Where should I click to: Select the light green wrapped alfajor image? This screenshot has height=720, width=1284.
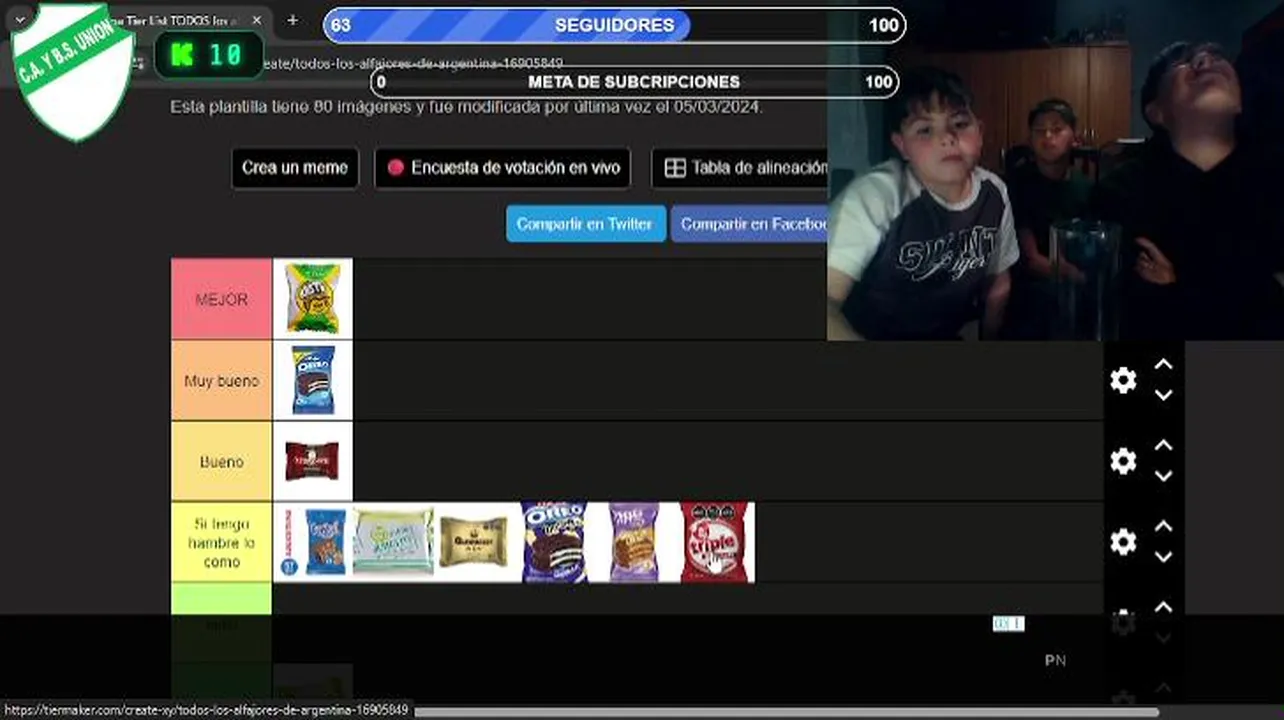pos(393,542)
